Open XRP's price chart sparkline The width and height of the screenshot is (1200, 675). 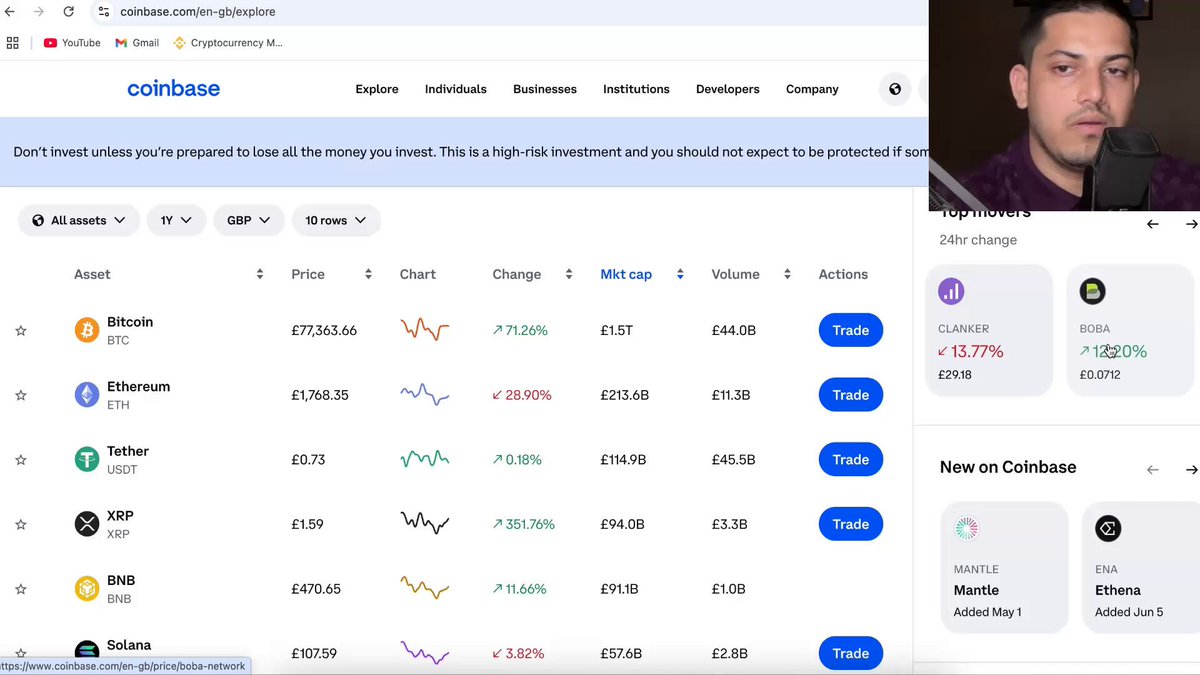(425, 523)
